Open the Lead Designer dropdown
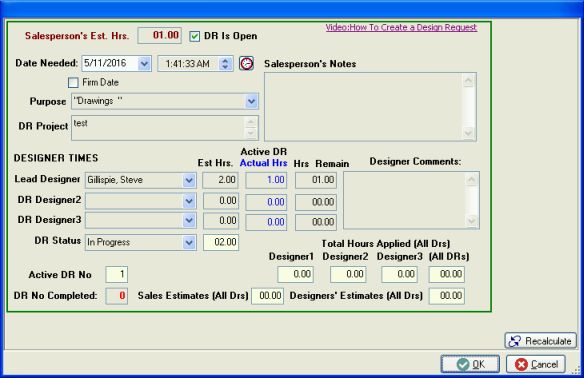Screen dimensions: 584x378 click(189, 180)
